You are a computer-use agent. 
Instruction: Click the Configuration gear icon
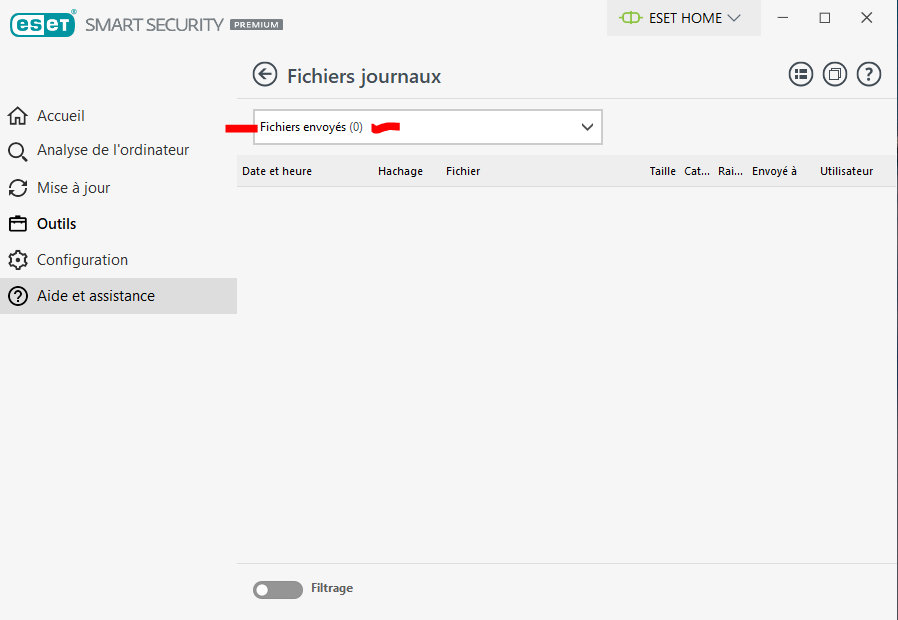point(17,260)
